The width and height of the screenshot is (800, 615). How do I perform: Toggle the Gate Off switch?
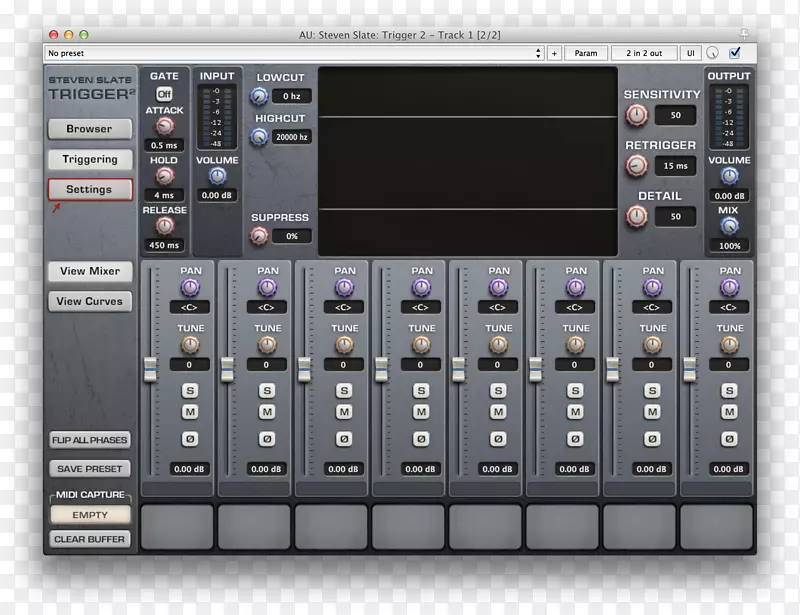[x=164, y=94]
